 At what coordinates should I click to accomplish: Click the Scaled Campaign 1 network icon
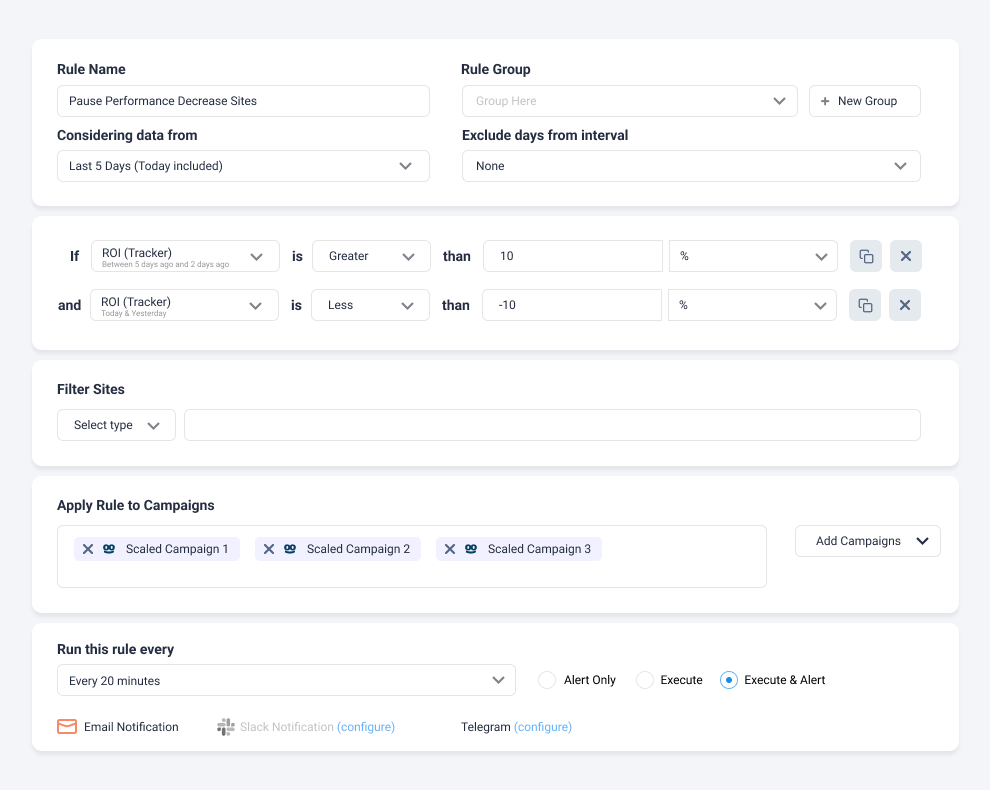click(x=109, y=549)
